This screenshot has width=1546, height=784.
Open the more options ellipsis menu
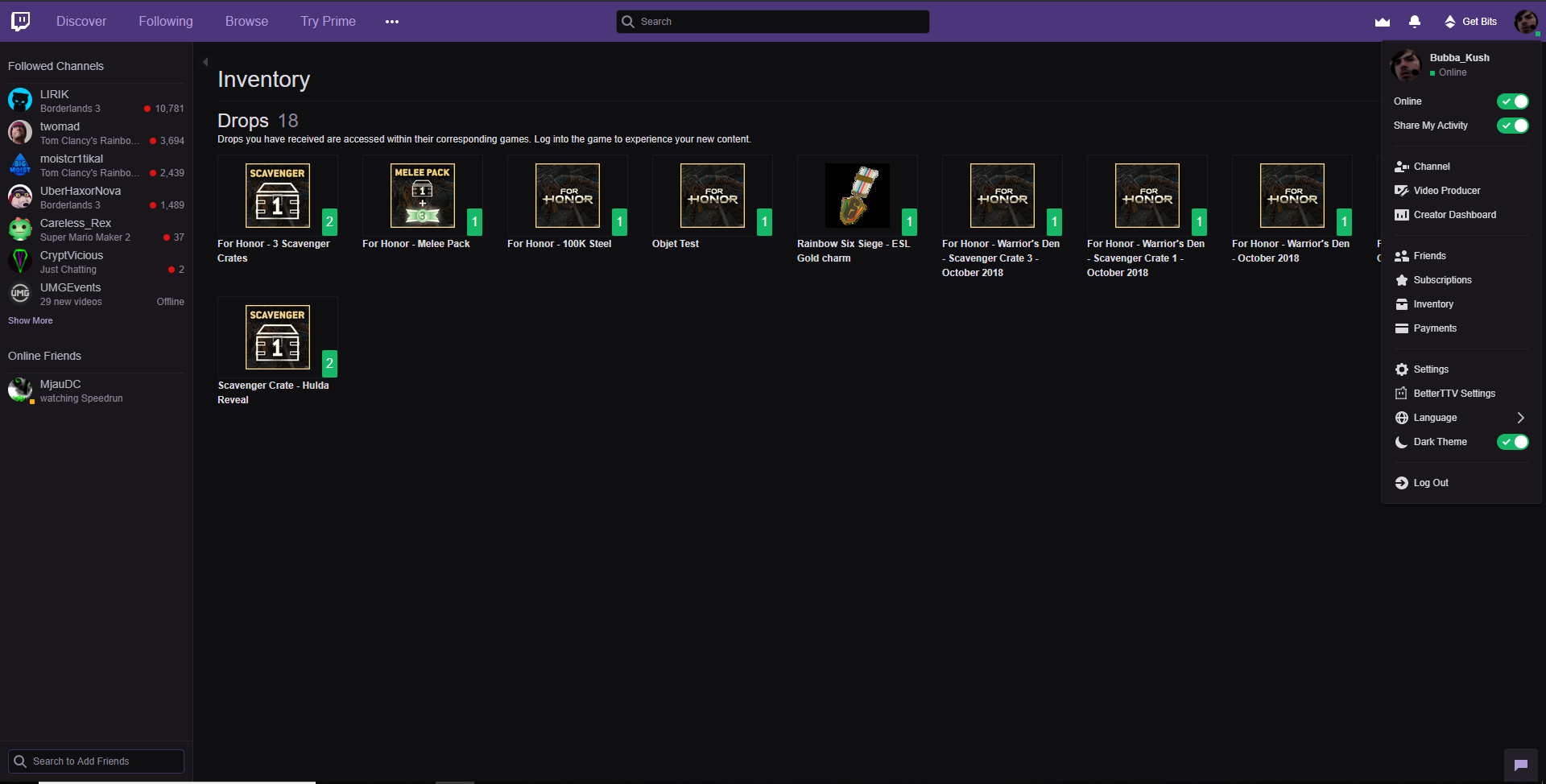pos(392,22)
